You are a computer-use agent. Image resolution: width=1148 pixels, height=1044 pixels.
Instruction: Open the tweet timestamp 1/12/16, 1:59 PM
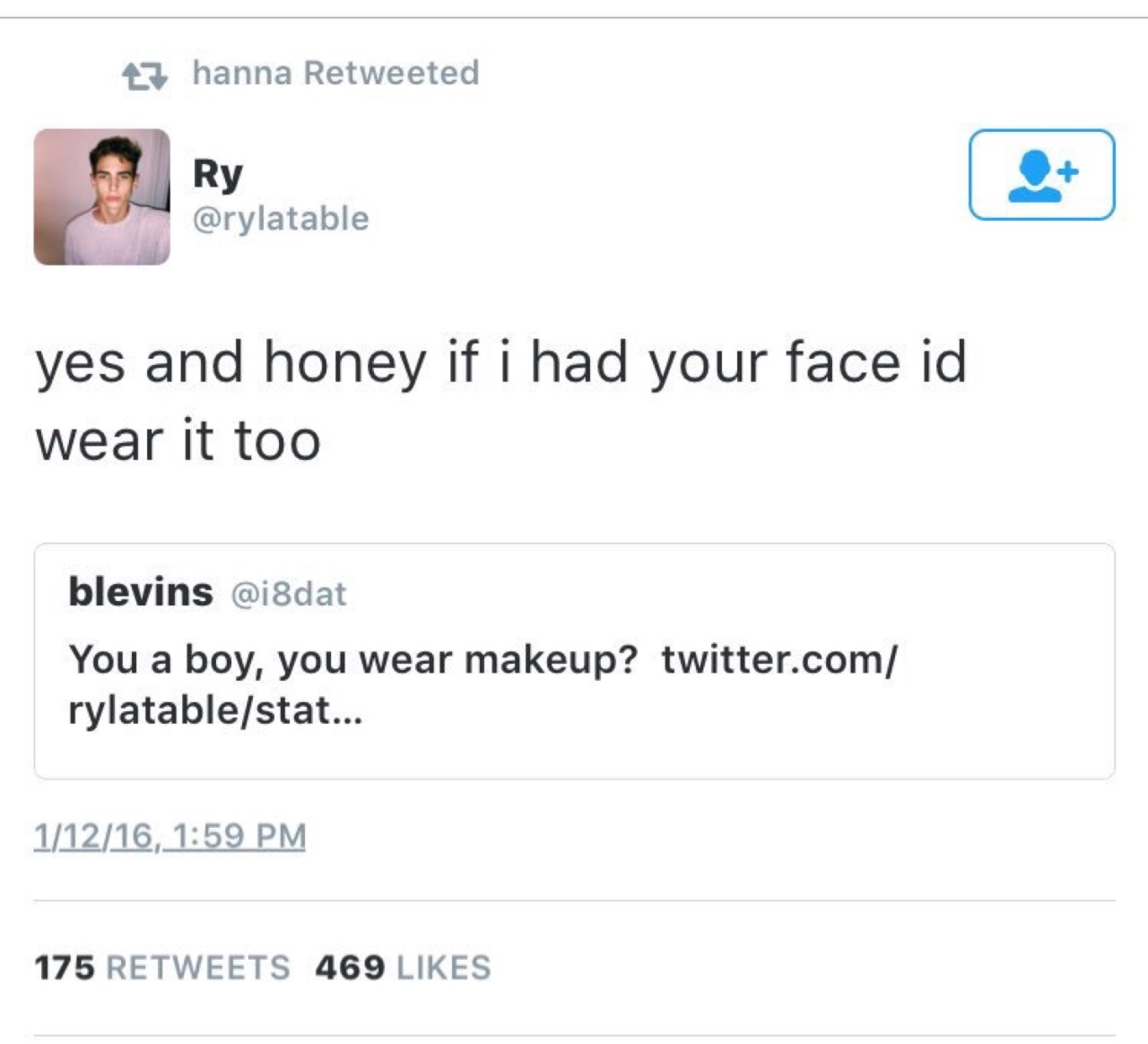coord(170,836)
